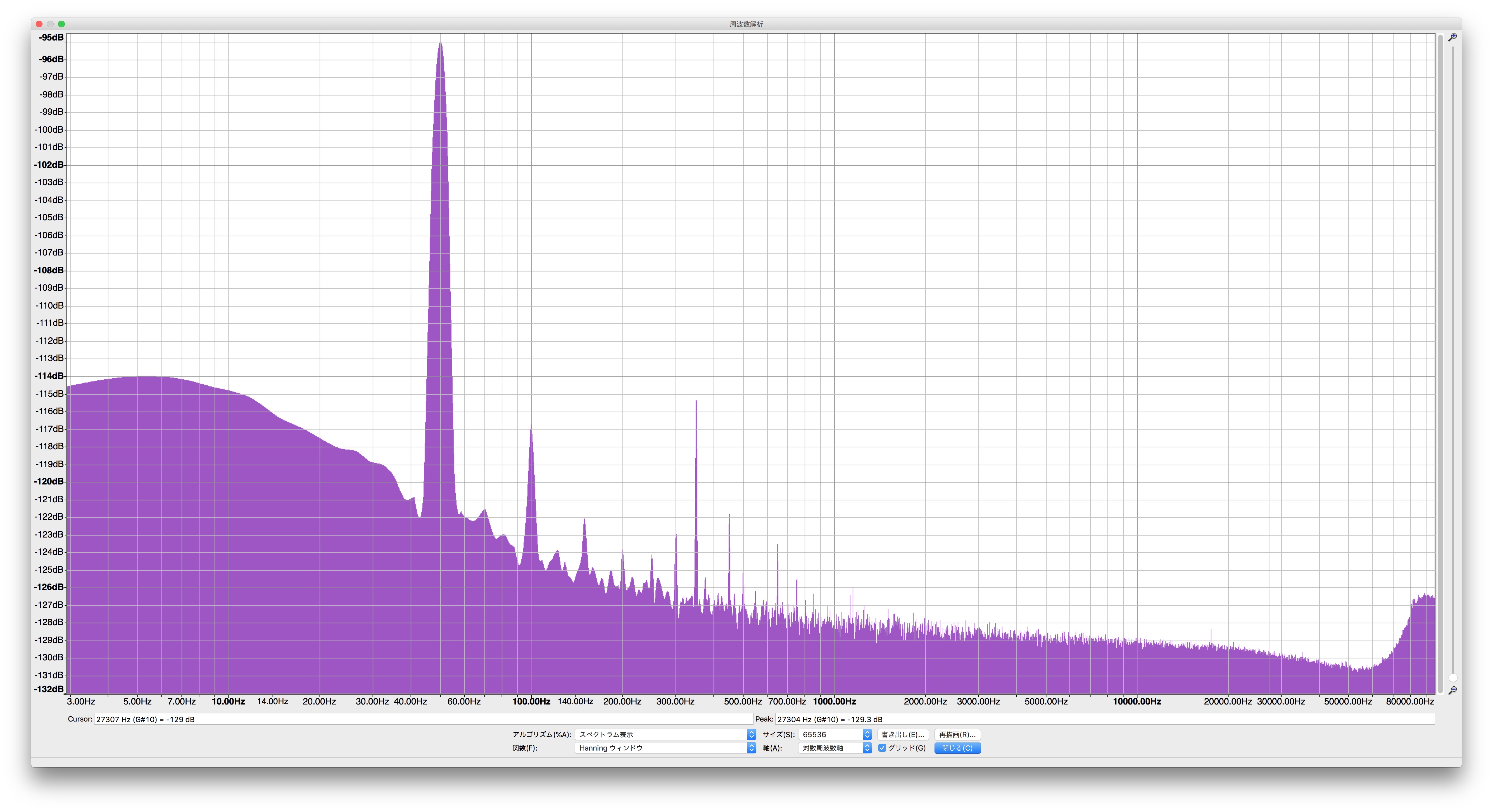Click the zoom-out magnifier below the vertical slider
The width and height of the screenshot is (1493, 812).
1452,690
